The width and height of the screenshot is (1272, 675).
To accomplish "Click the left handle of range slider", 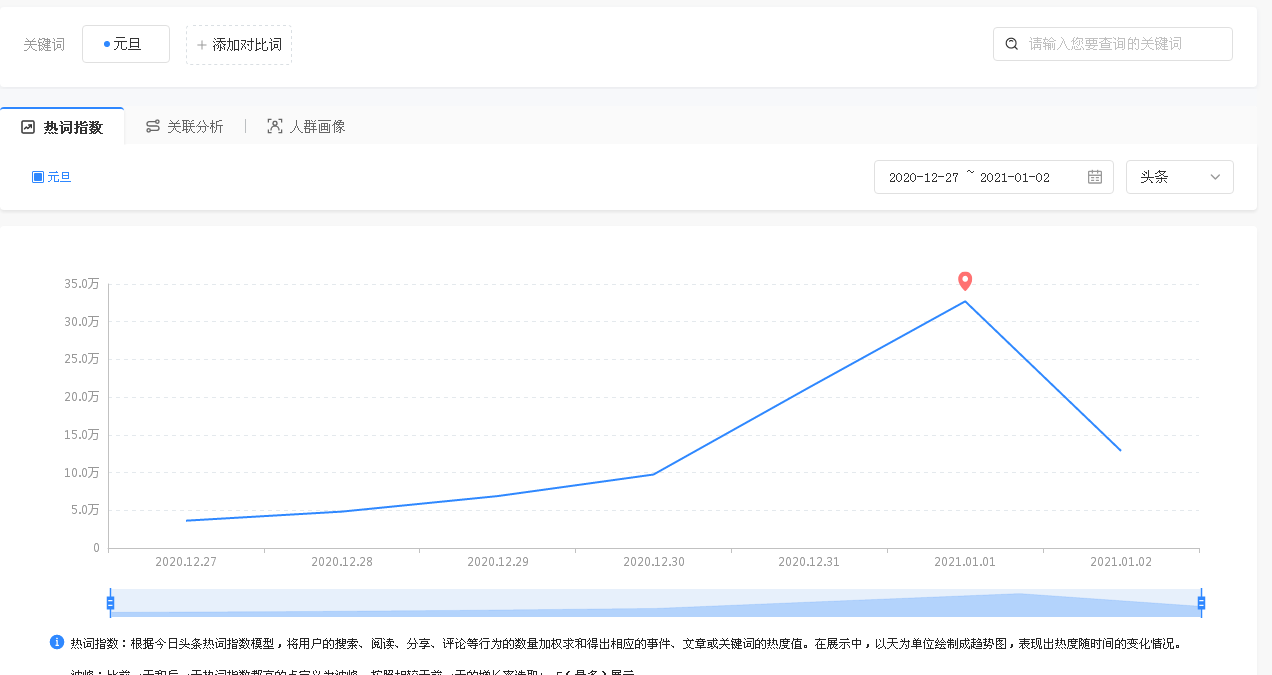I will pos(110,602).
